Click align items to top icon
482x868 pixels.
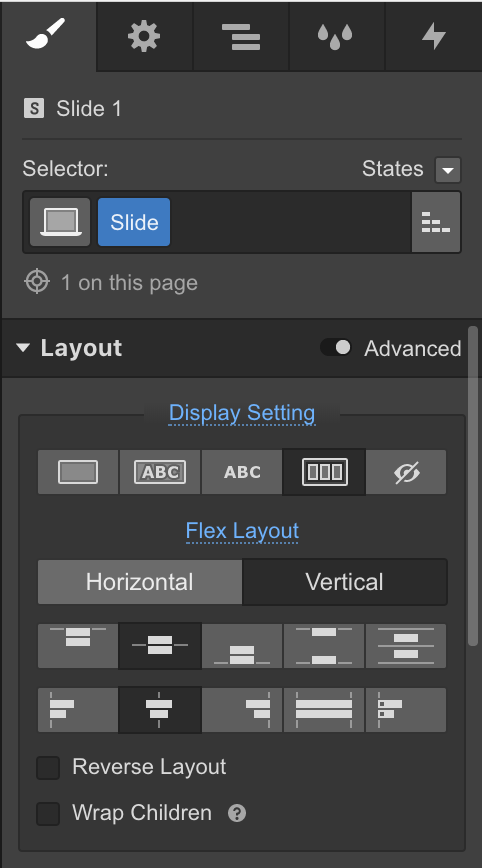(x=78, y=645)
